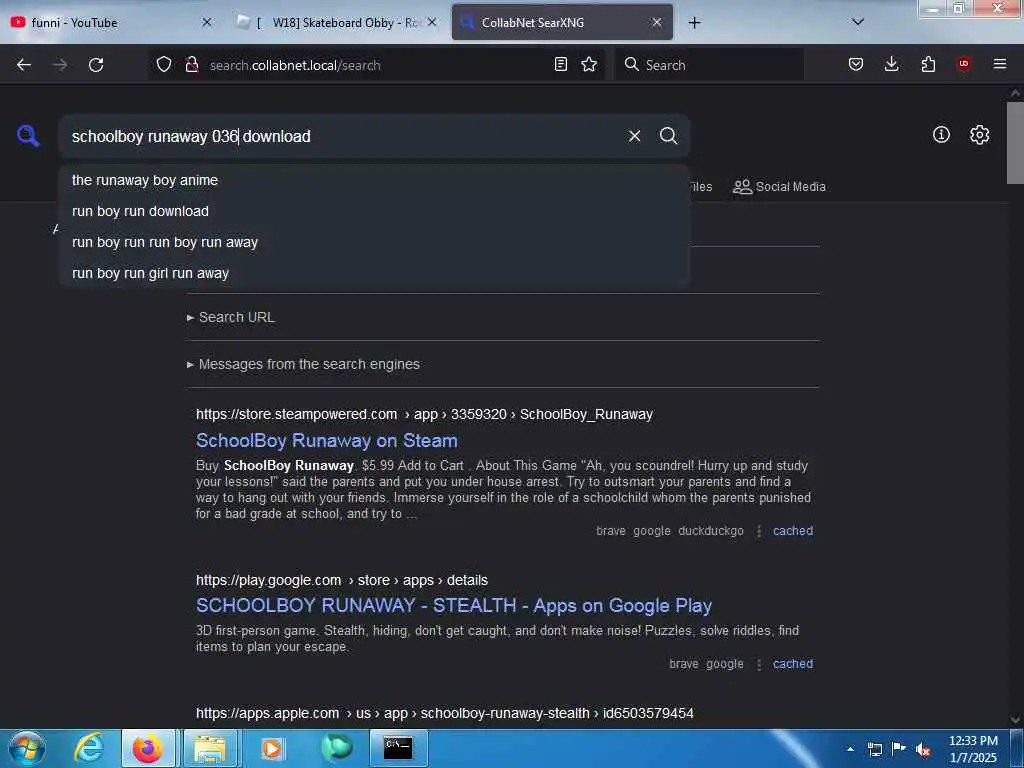This screenshot has width=1024, height=768.
Task: Click the apps.apple.com result URL
Action: point(445,714)
